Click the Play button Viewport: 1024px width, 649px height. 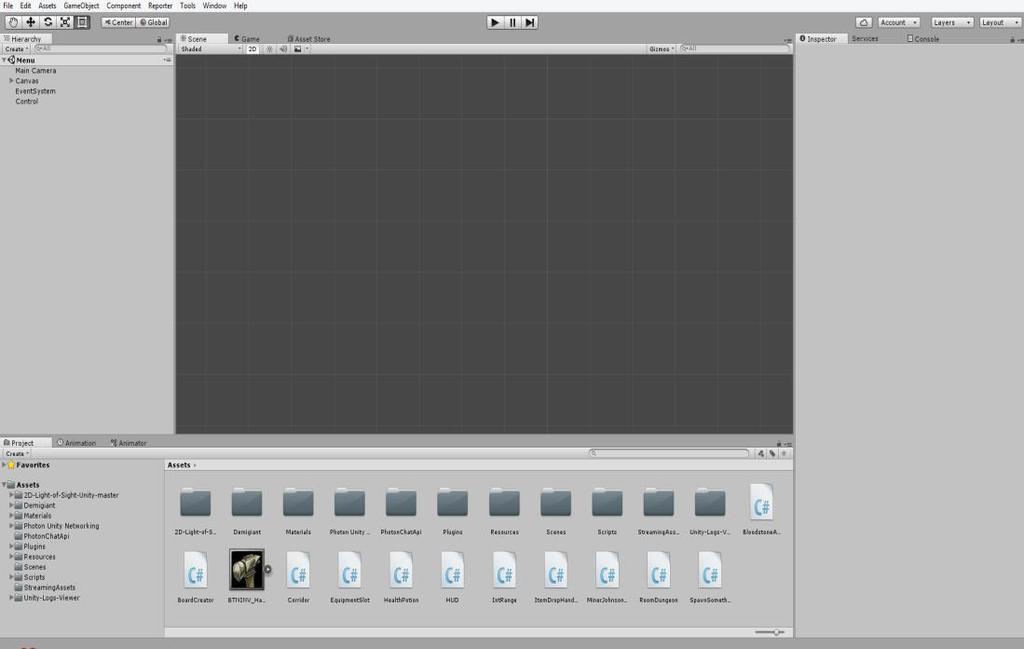tap(495, 22)
